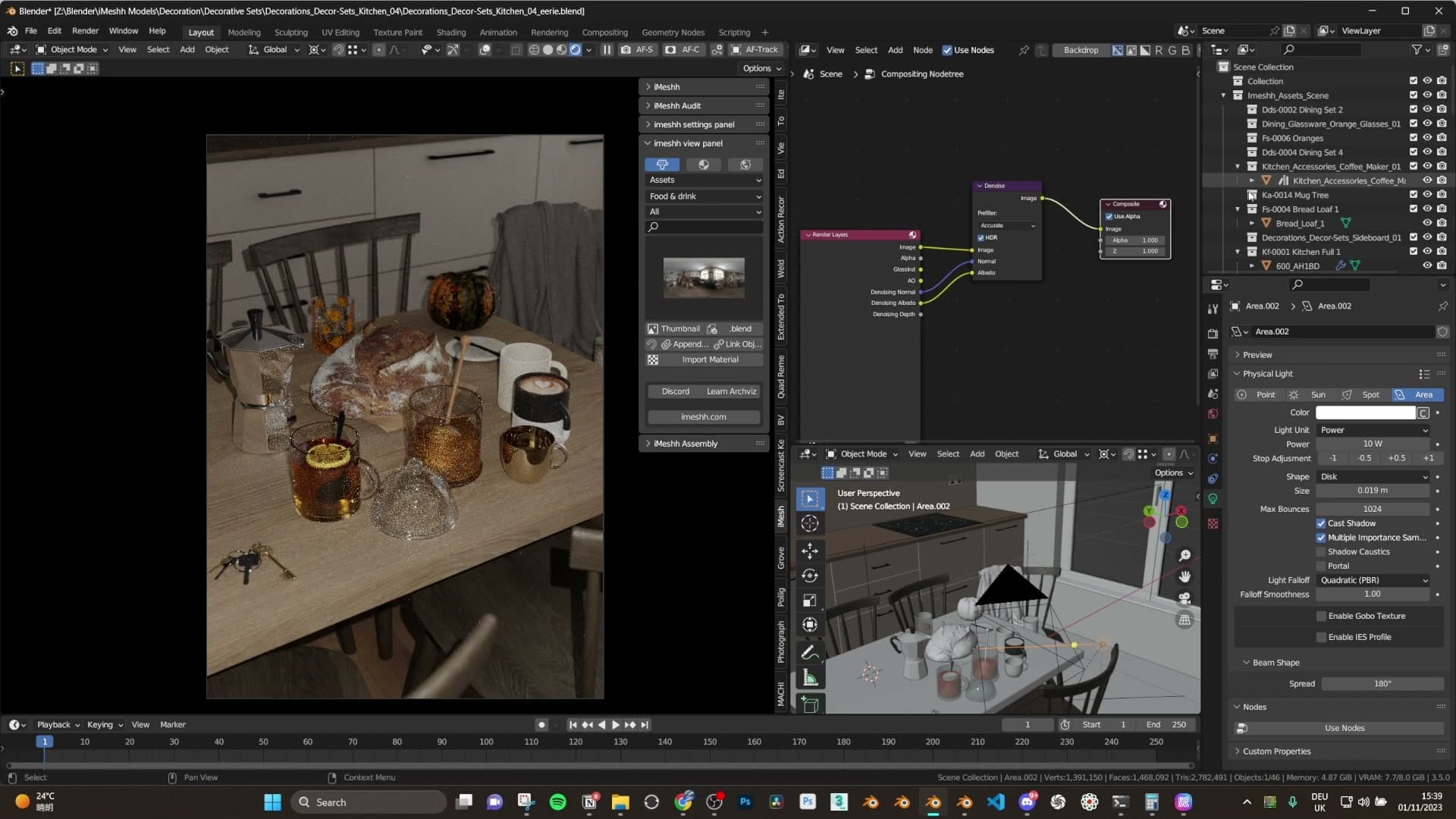Open the Tool properties tab
The height and width of the screenshot is (819, 1456).
coord(1213,309)
